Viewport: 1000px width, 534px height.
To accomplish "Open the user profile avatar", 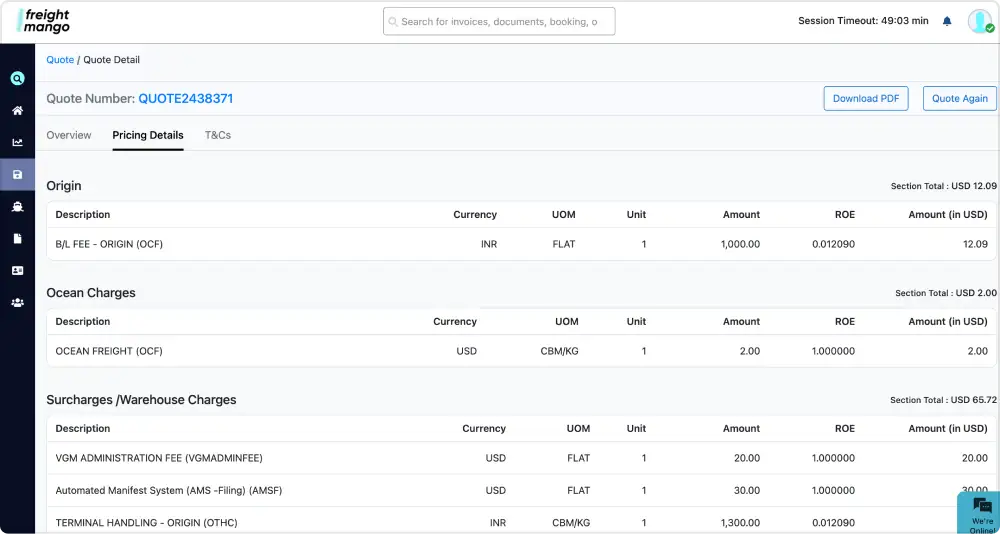I will (979, 21).
